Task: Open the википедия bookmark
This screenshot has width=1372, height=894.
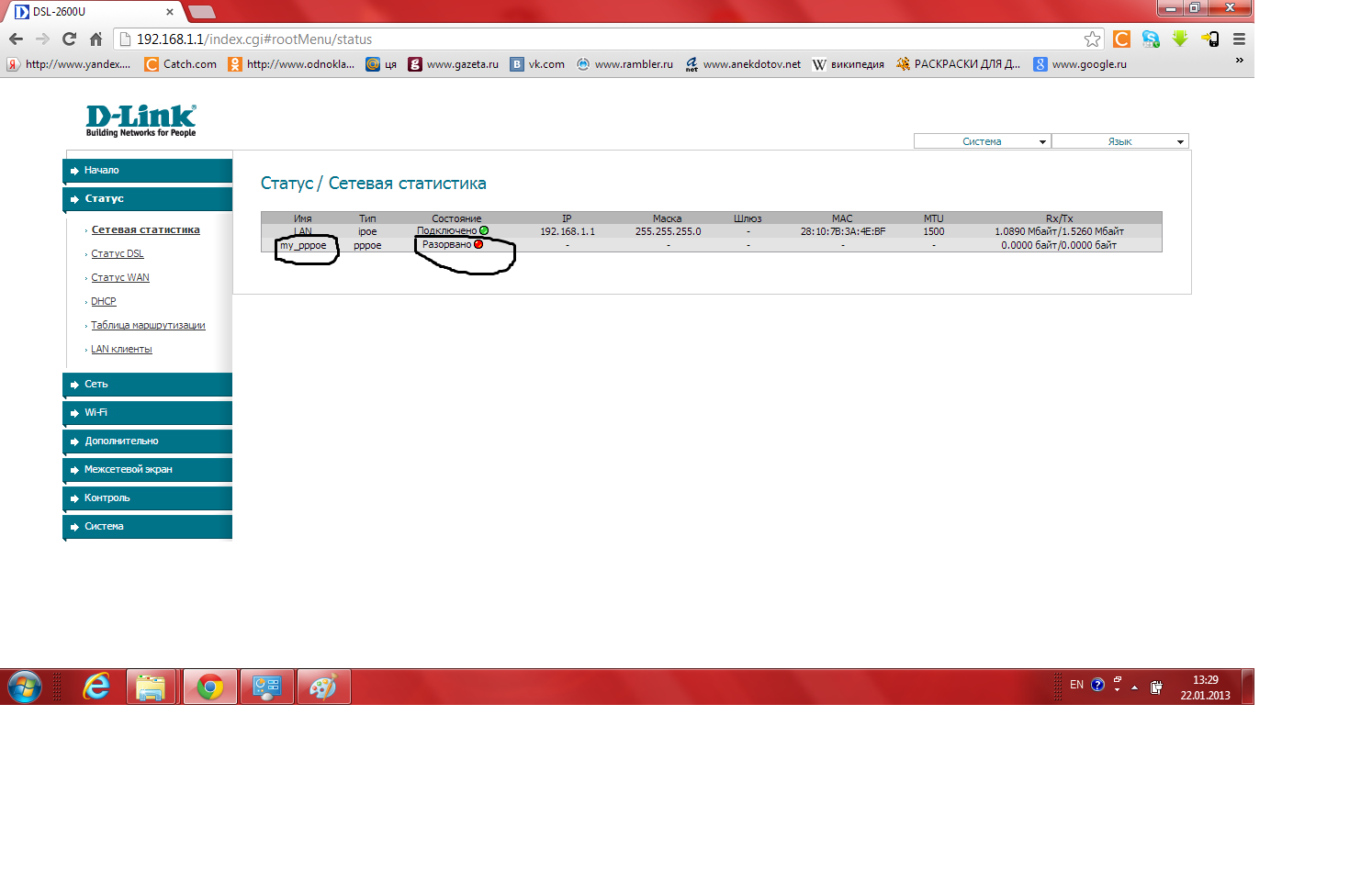Action: pos(849,64)
